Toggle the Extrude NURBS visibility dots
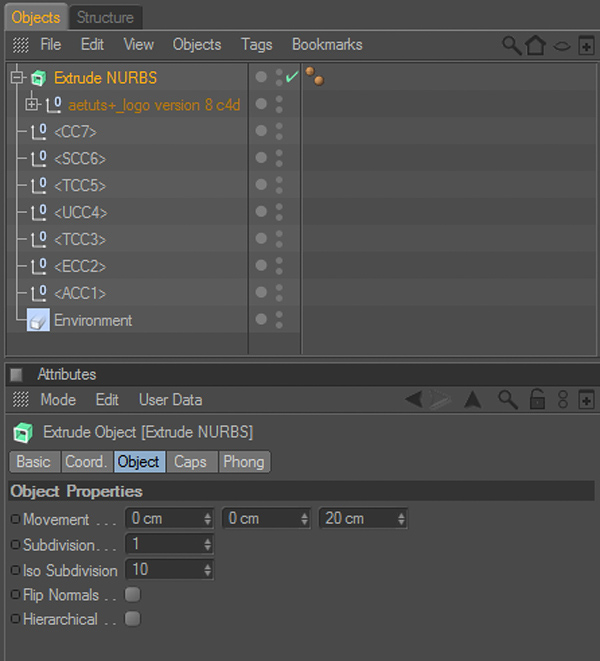 tap(279, 78)
